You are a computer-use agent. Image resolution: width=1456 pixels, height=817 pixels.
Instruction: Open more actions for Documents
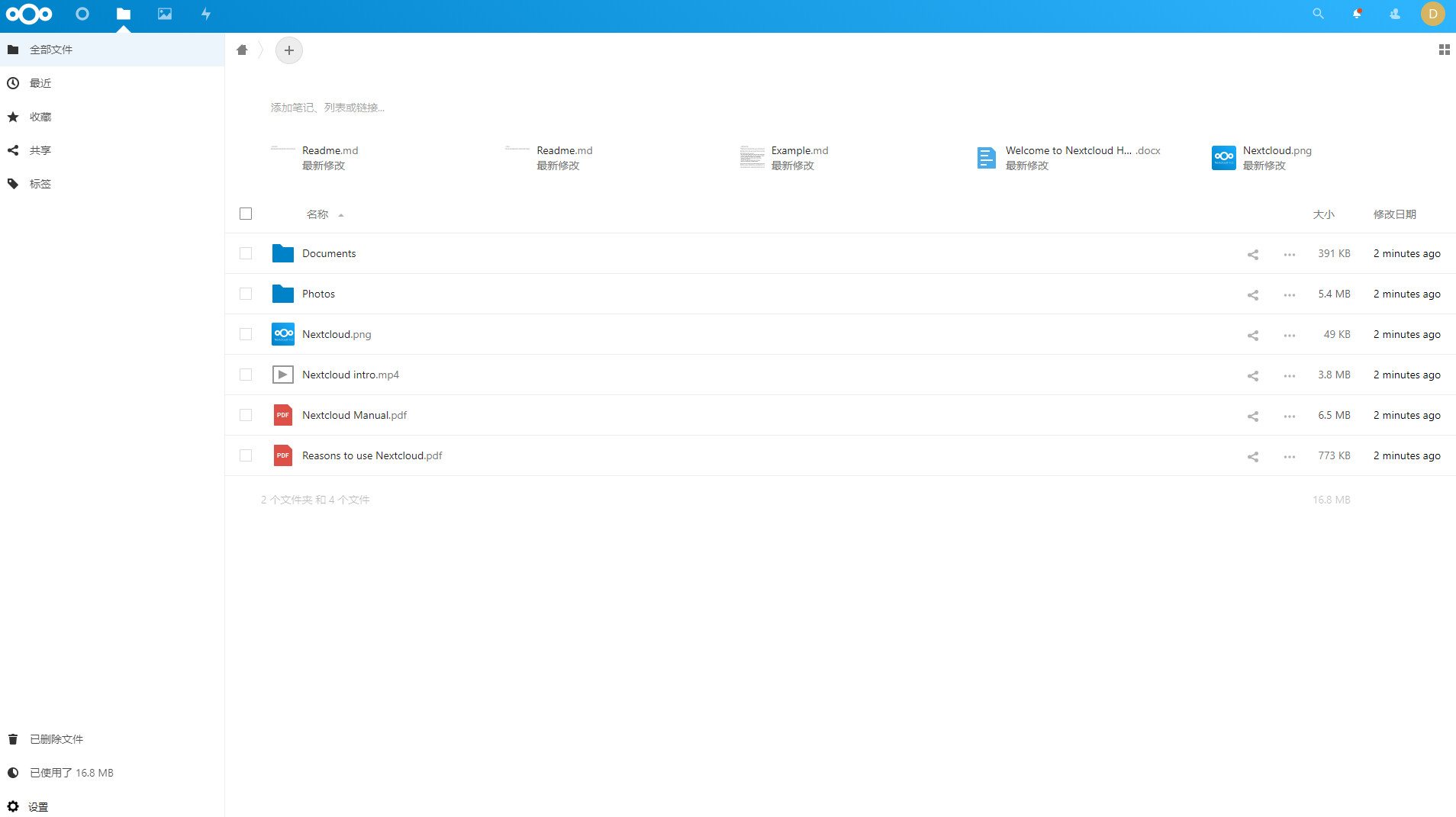(x=1290, y=254)
